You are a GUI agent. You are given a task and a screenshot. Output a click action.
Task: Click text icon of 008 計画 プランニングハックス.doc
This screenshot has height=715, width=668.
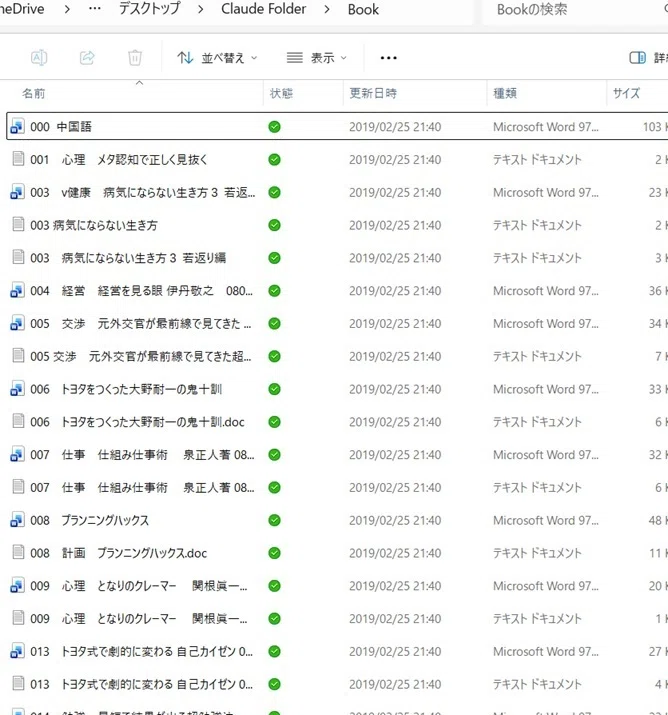pyautogui.click(x=18, y=553)
